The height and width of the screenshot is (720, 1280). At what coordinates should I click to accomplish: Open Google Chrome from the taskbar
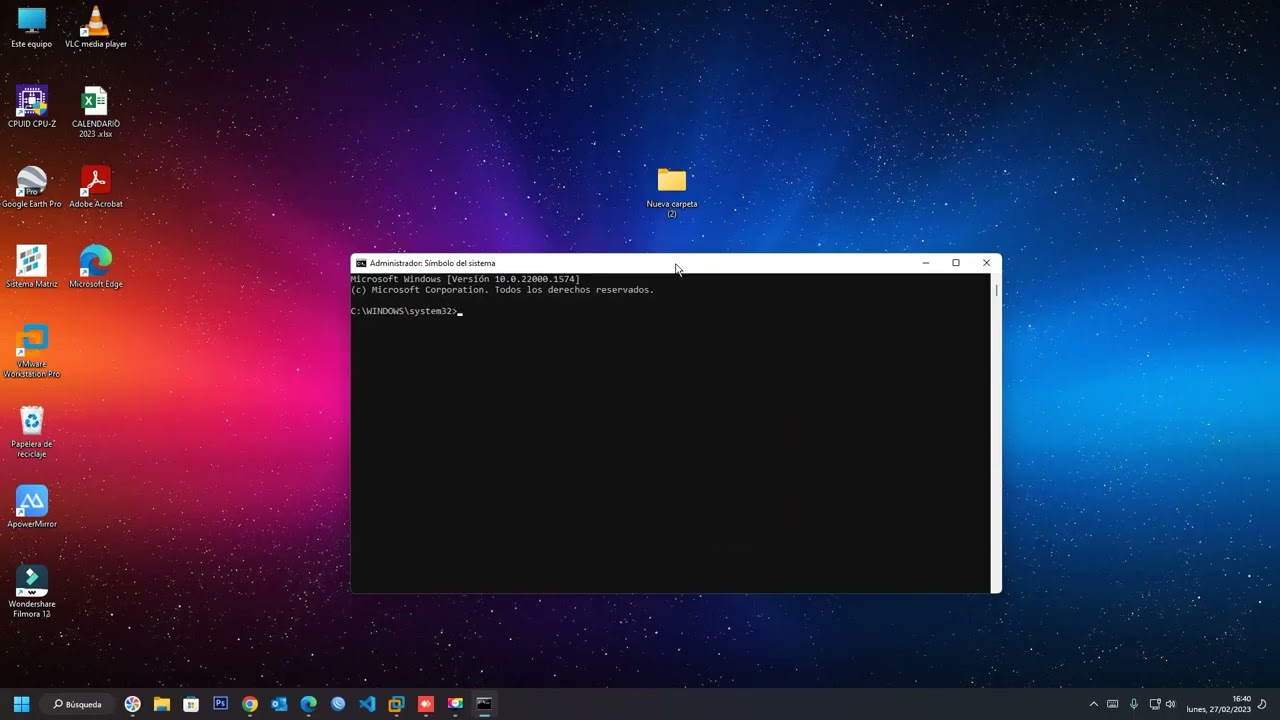point(250,704)
